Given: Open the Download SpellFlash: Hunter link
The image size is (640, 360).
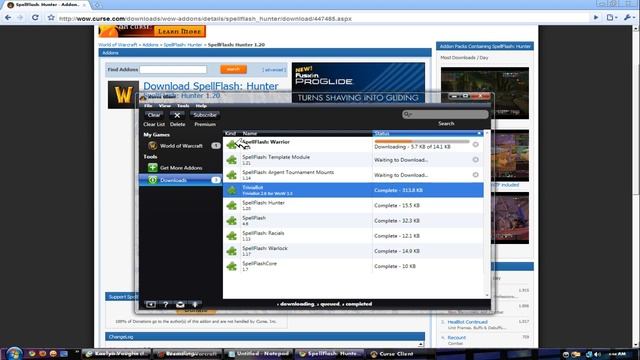Looking at the screenshot, I should coord(211,86).
